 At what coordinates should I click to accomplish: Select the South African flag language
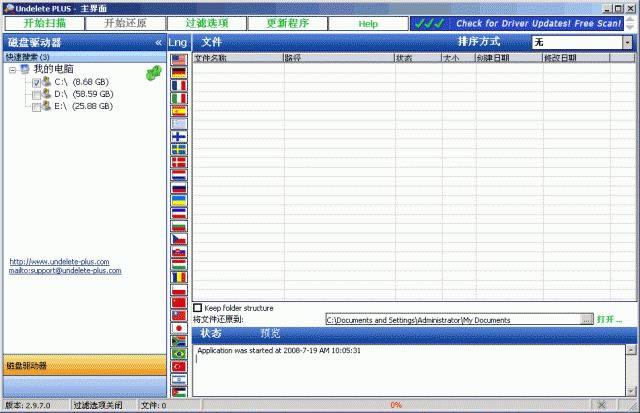[x=179, y=341]
